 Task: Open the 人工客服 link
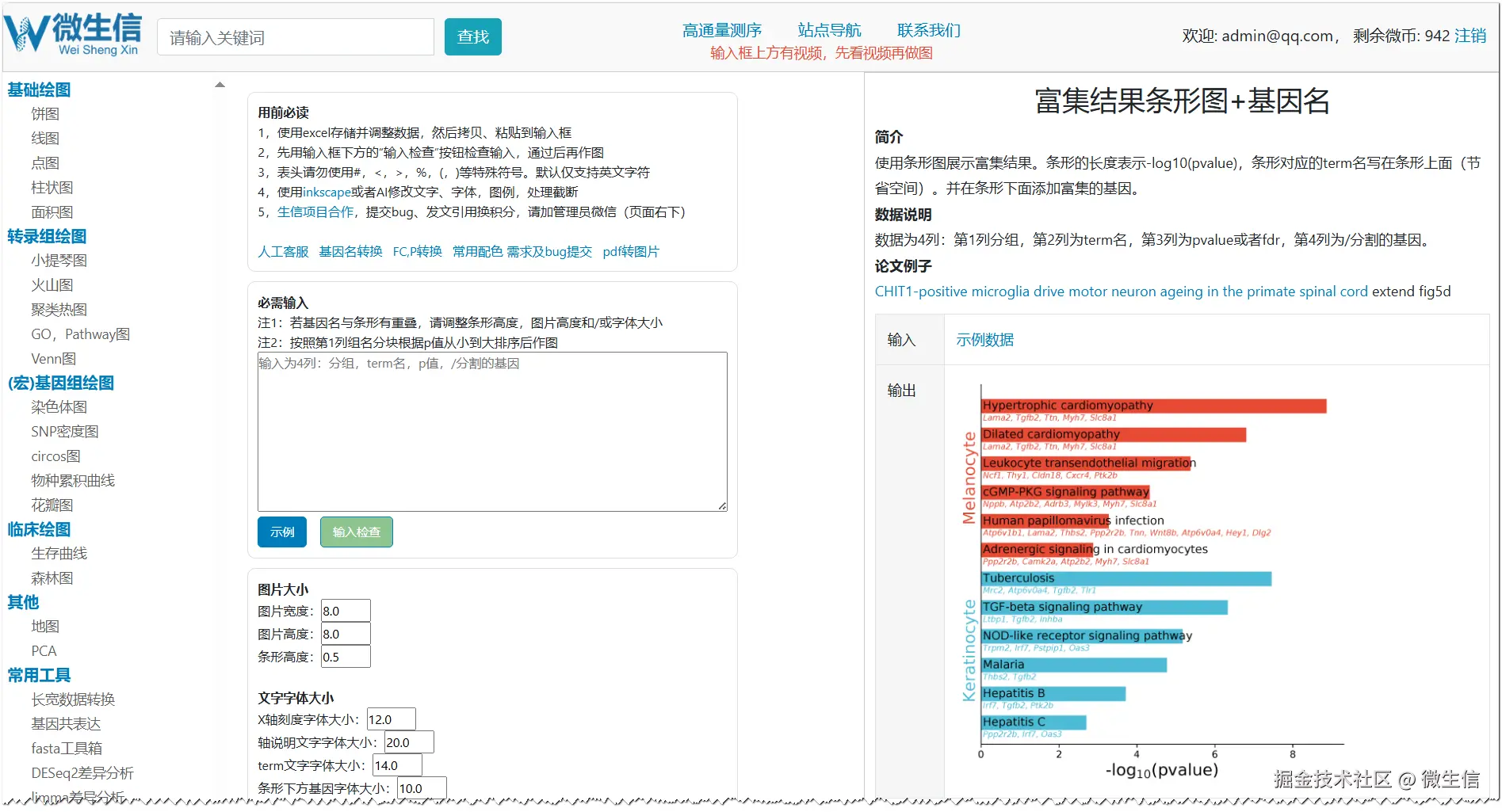283,251
